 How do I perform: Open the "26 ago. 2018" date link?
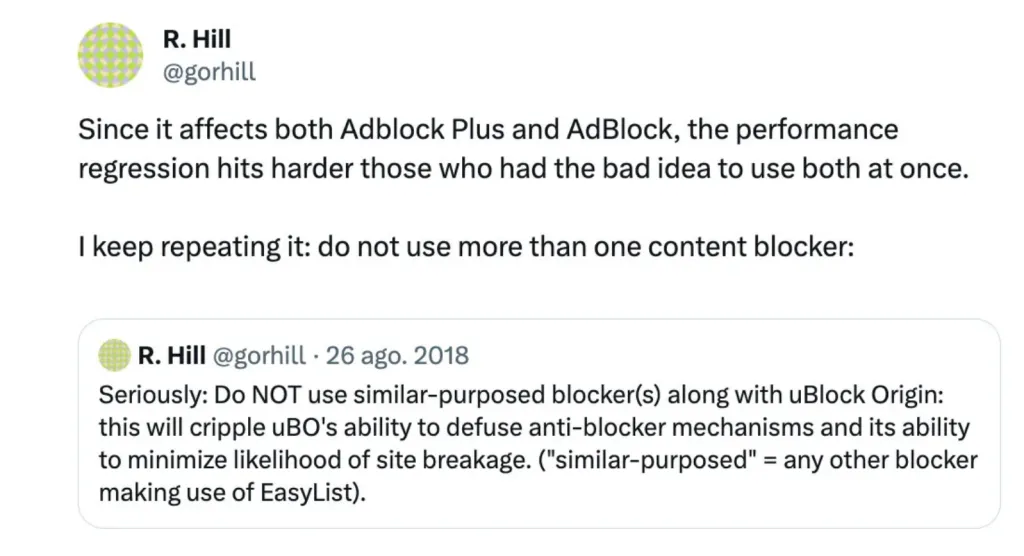(398, 355)
